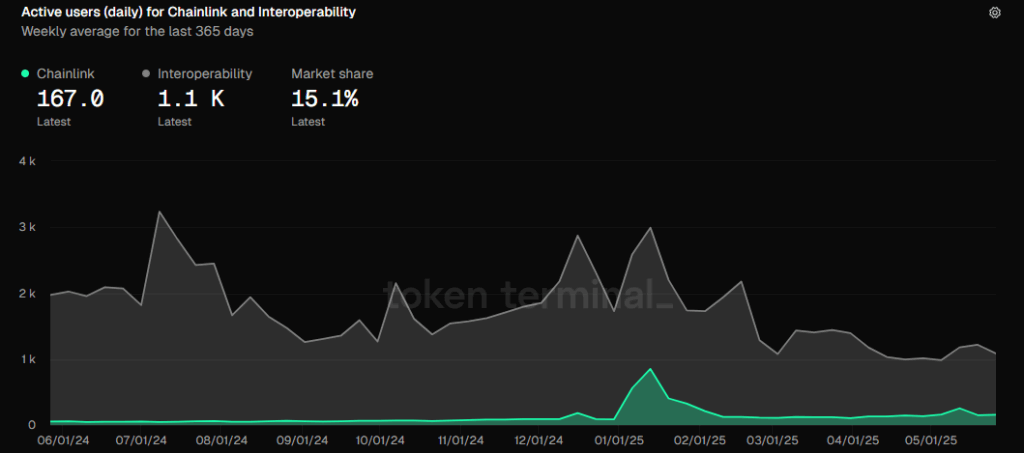Click the green Chainlink peak in January 2025
Screen dimensions: 1024x453
pos(650,369)
